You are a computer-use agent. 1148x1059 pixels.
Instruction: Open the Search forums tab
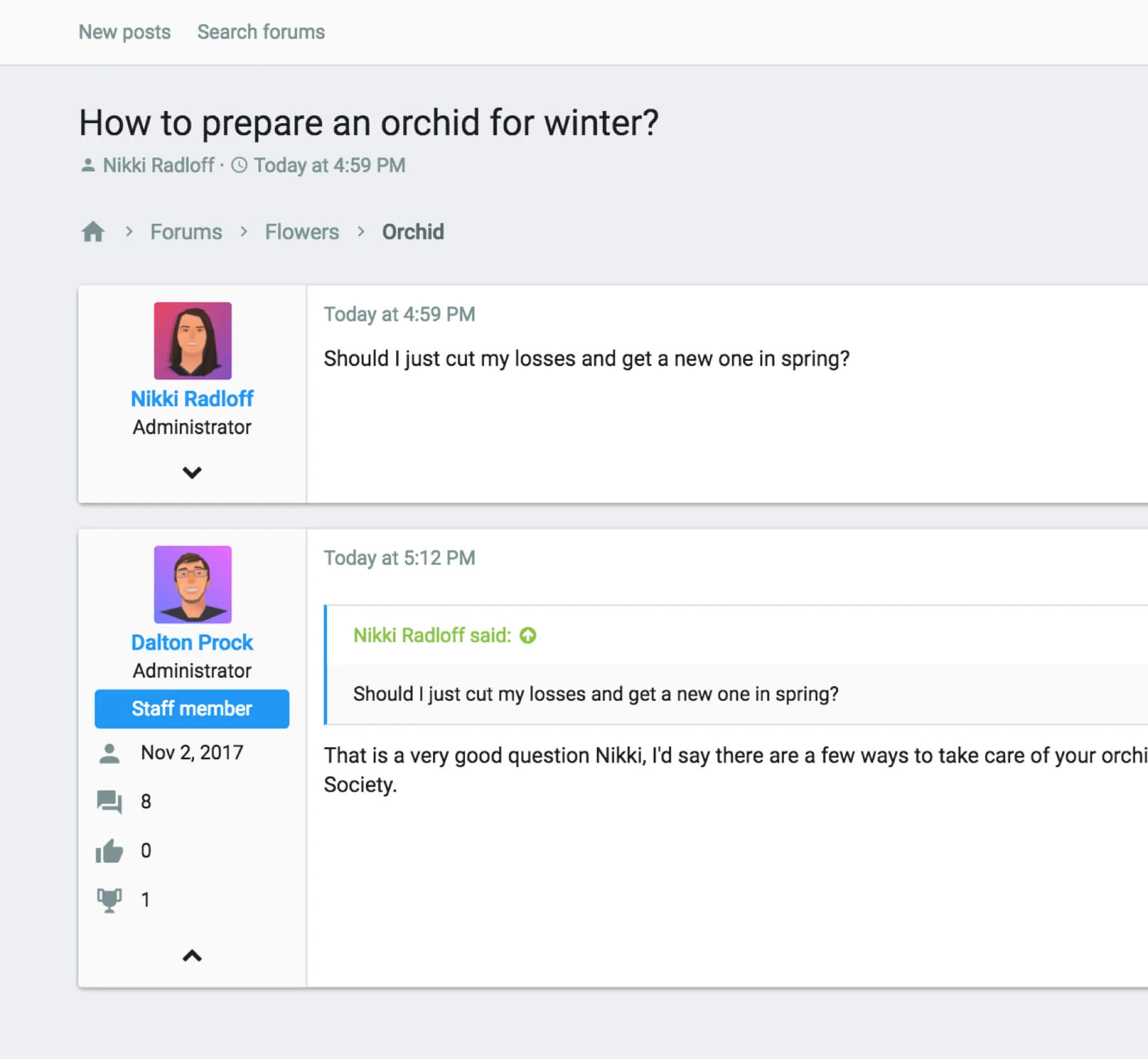pos(261,32)
